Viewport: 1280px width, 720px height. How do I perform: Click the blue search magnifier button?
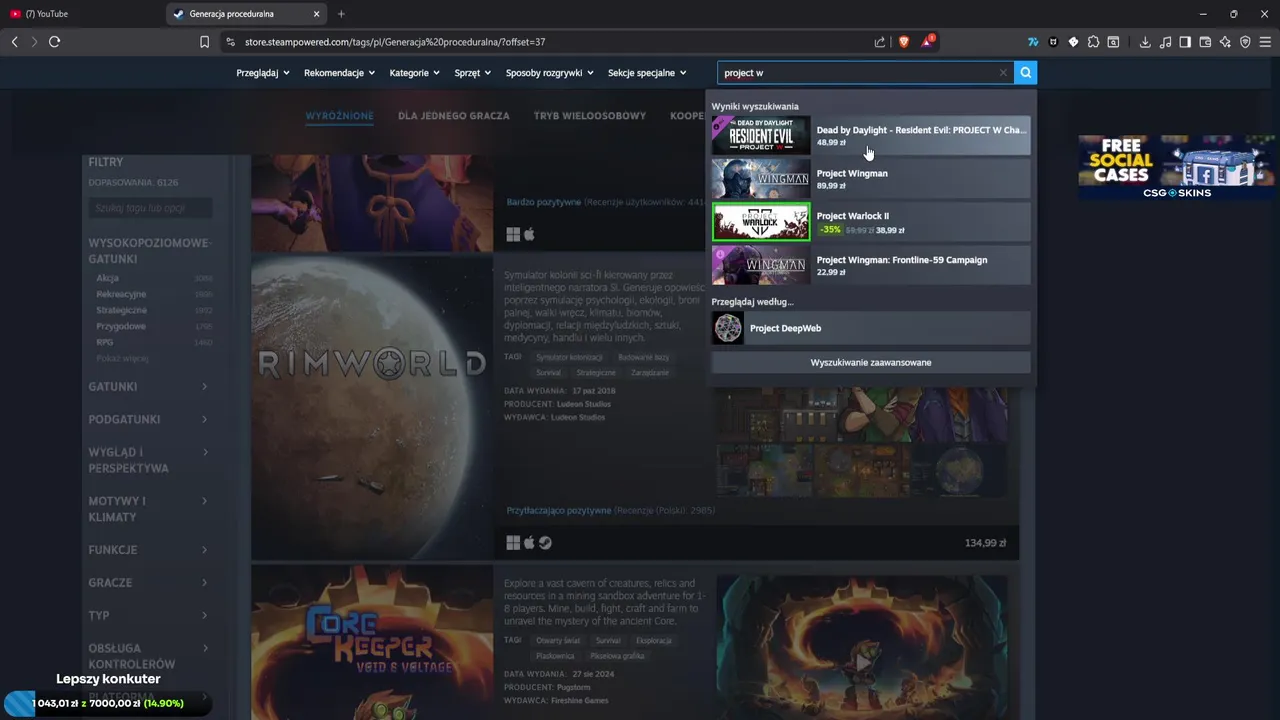coord(1025,73)
